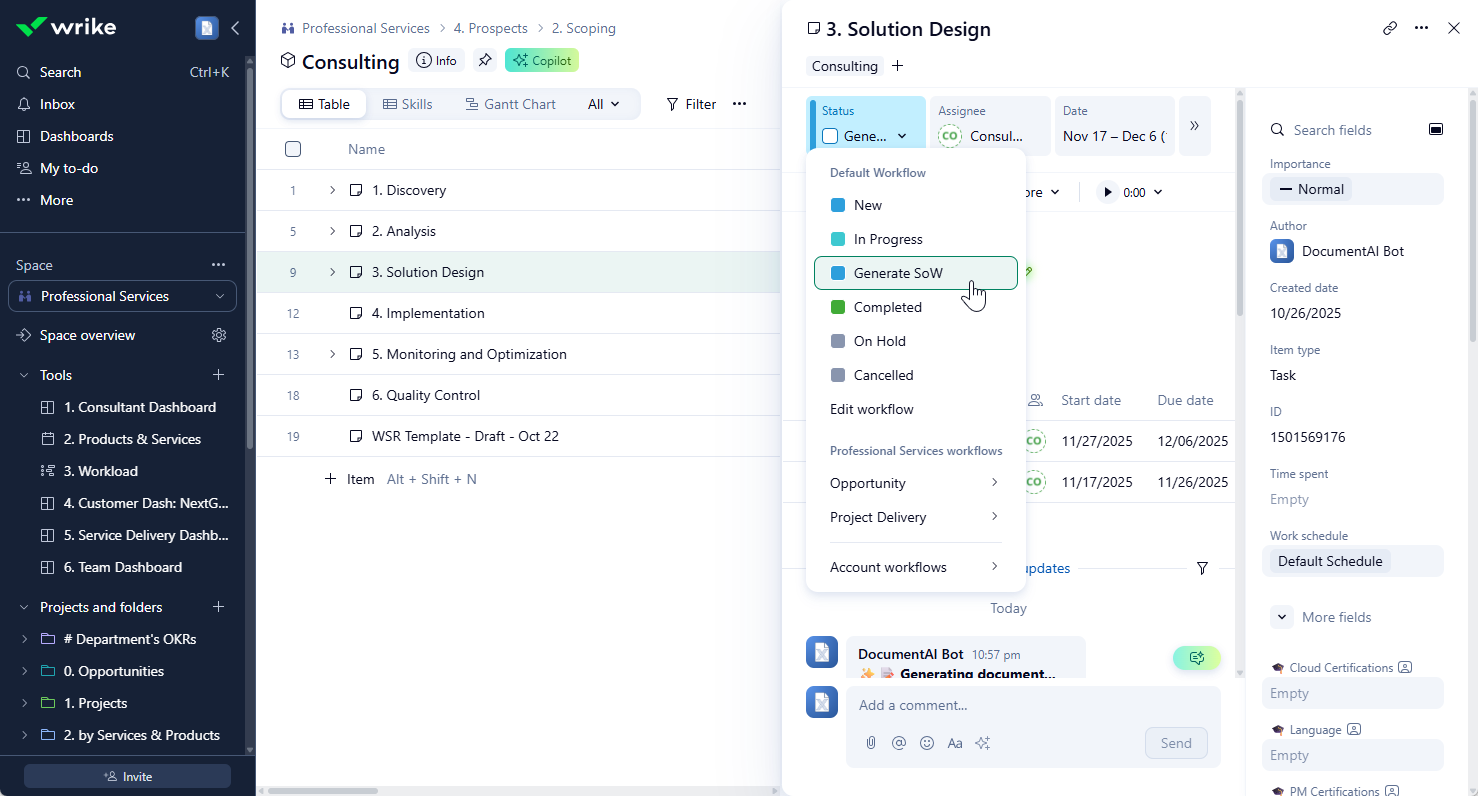Toggle the task status checkbox in Status field
Screen dimensions: 1478x796
pyautogui.click(x=830, y=136)
